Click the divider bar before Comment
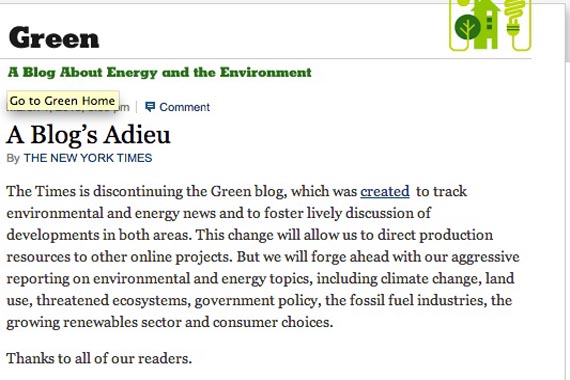Image resolution: width=570 pixels, height=380 pixels. [x=137, y=107]
